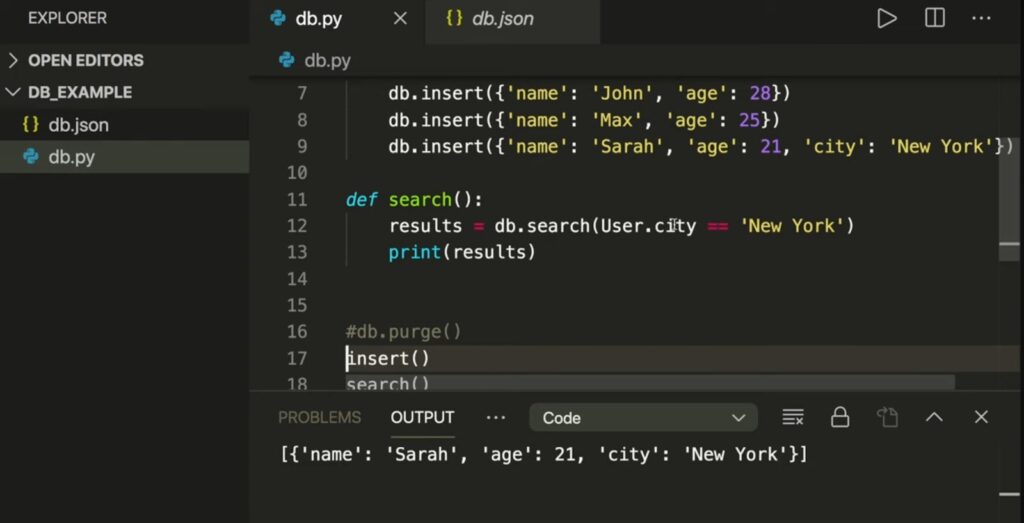1024x523 pixels.
Task: Split the editor right
Action: 935,18
